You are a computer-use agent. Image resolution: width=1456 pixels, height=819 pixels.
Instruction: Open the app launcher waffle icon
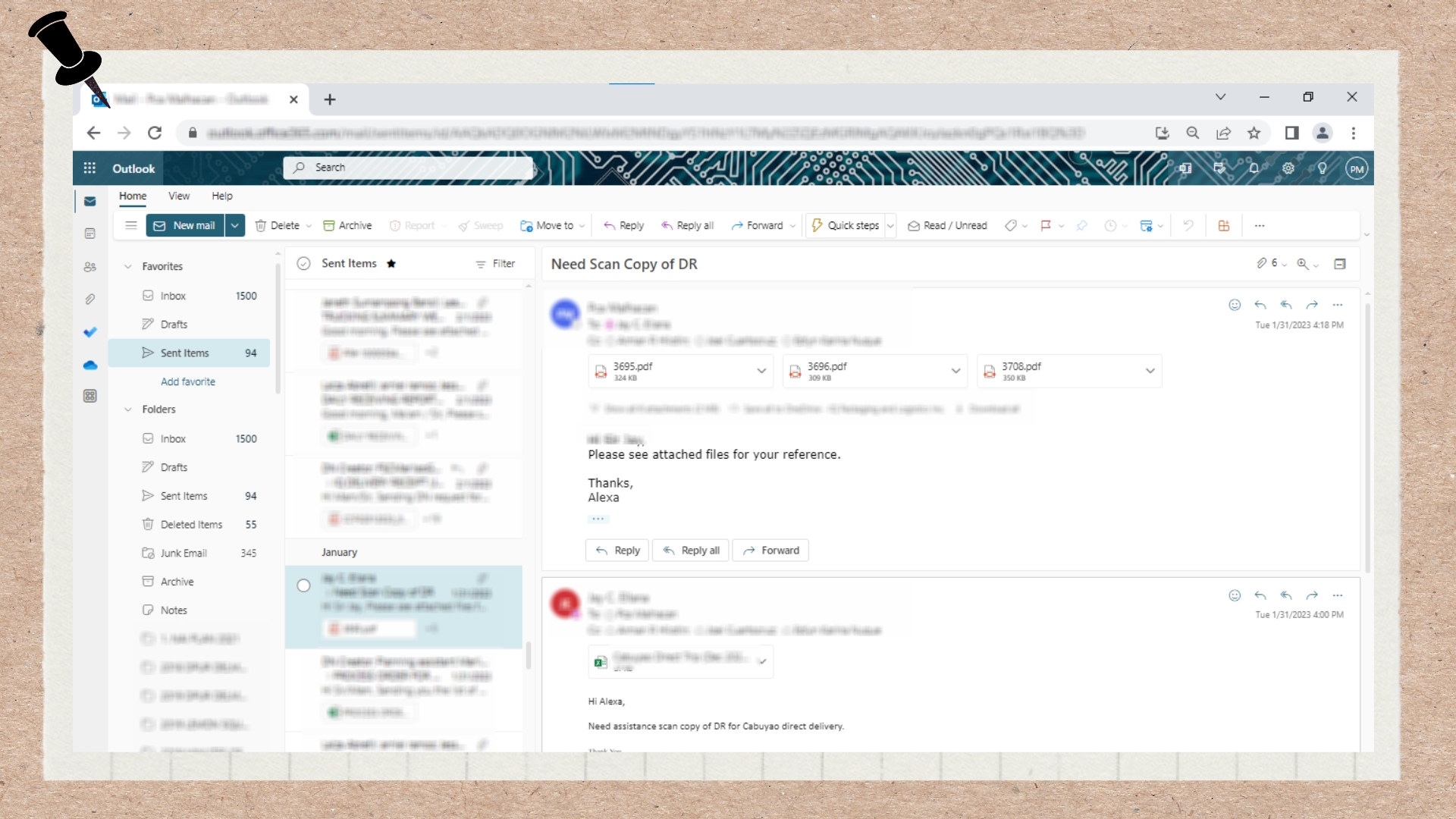[x=89, y=168]
